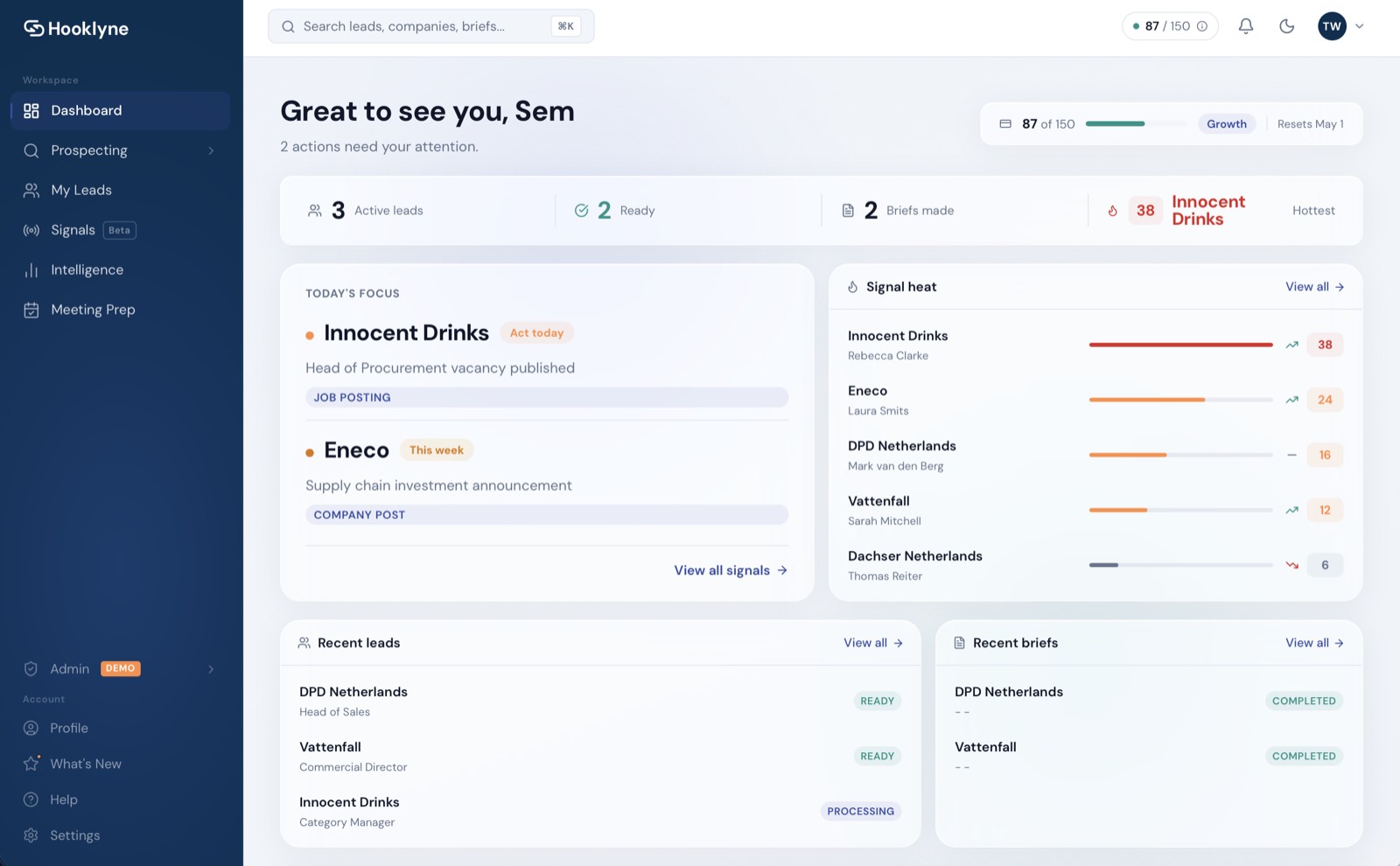Click the Recent leads people icon
This screenshot has width=1400, height=866.
pos(304,643)
